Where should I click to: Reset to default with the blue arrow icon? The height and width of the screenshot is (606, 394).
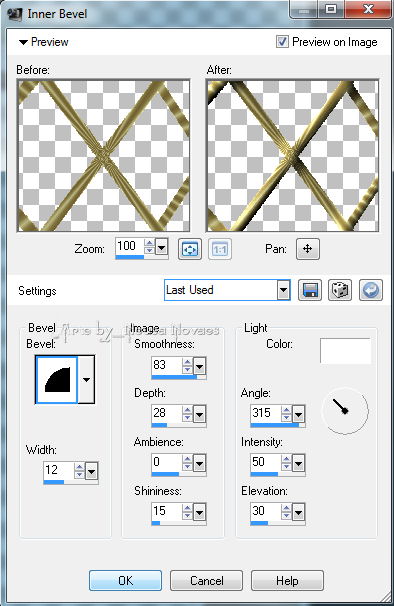pos(371,290)
